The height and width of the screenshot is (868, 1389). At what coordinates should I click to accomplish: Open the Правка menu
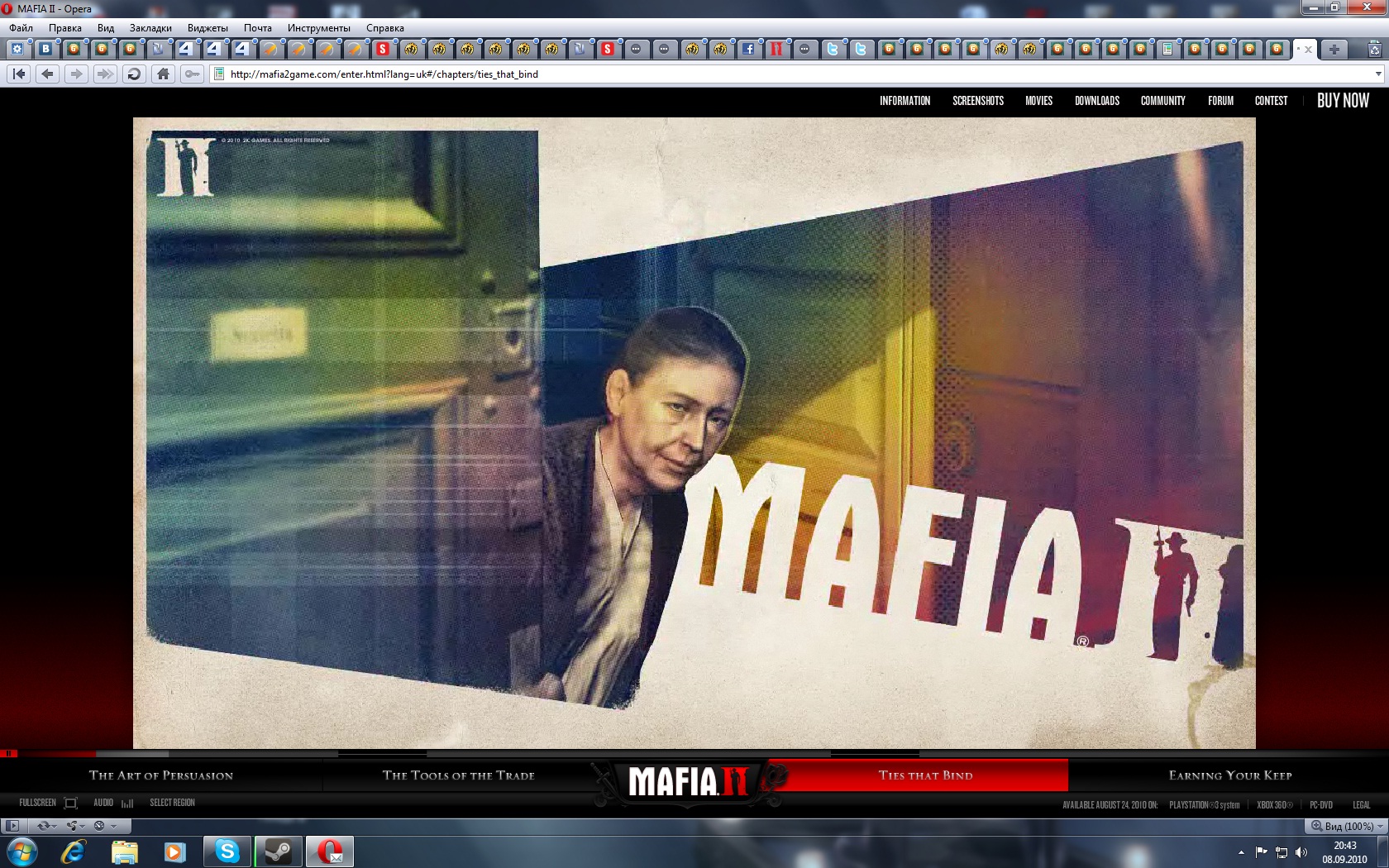pyautogui.click(x=64, y=28)
